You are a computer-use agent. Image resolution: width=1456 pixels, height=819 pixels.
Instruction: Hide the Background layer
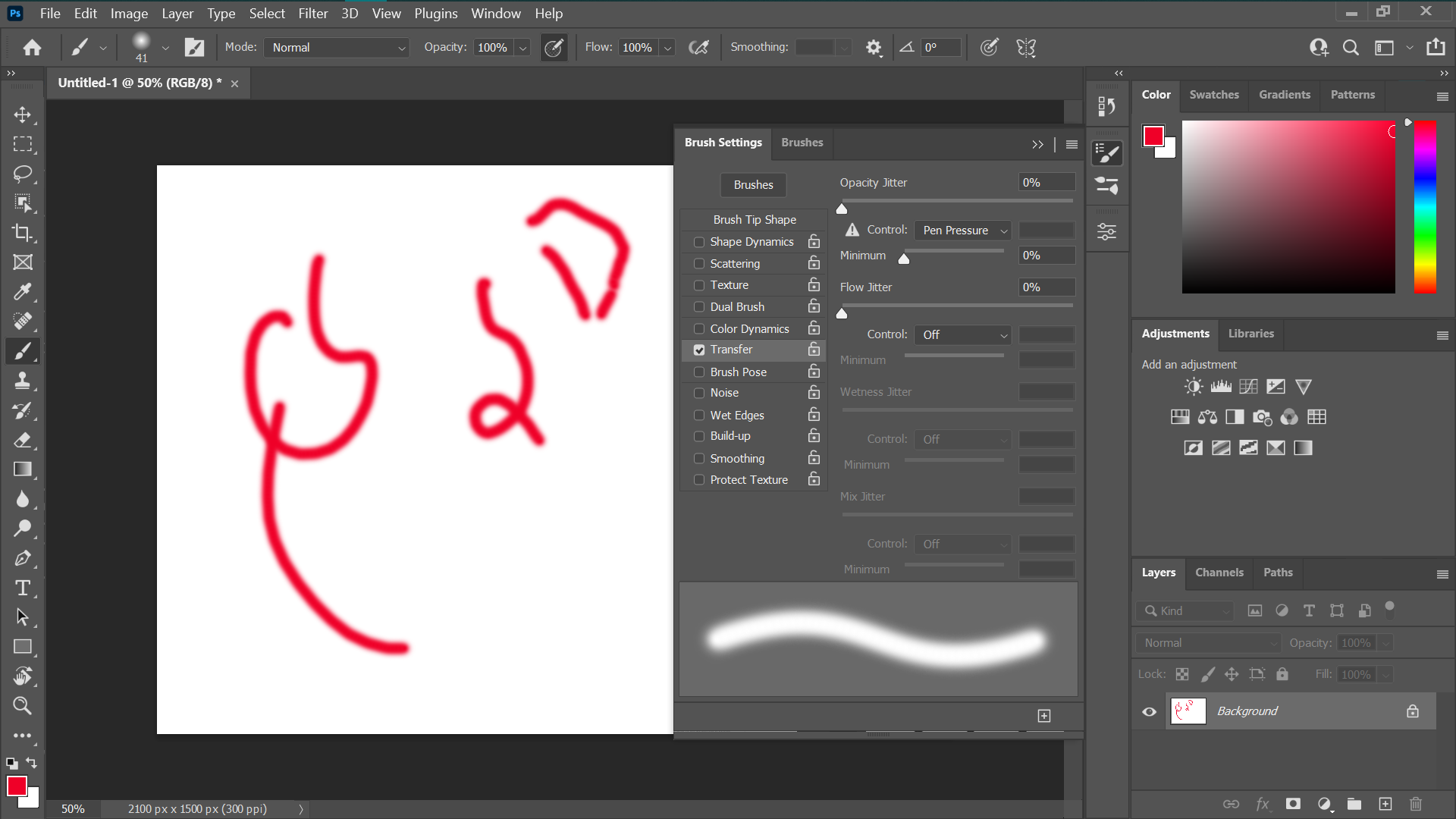point(1148,711)
